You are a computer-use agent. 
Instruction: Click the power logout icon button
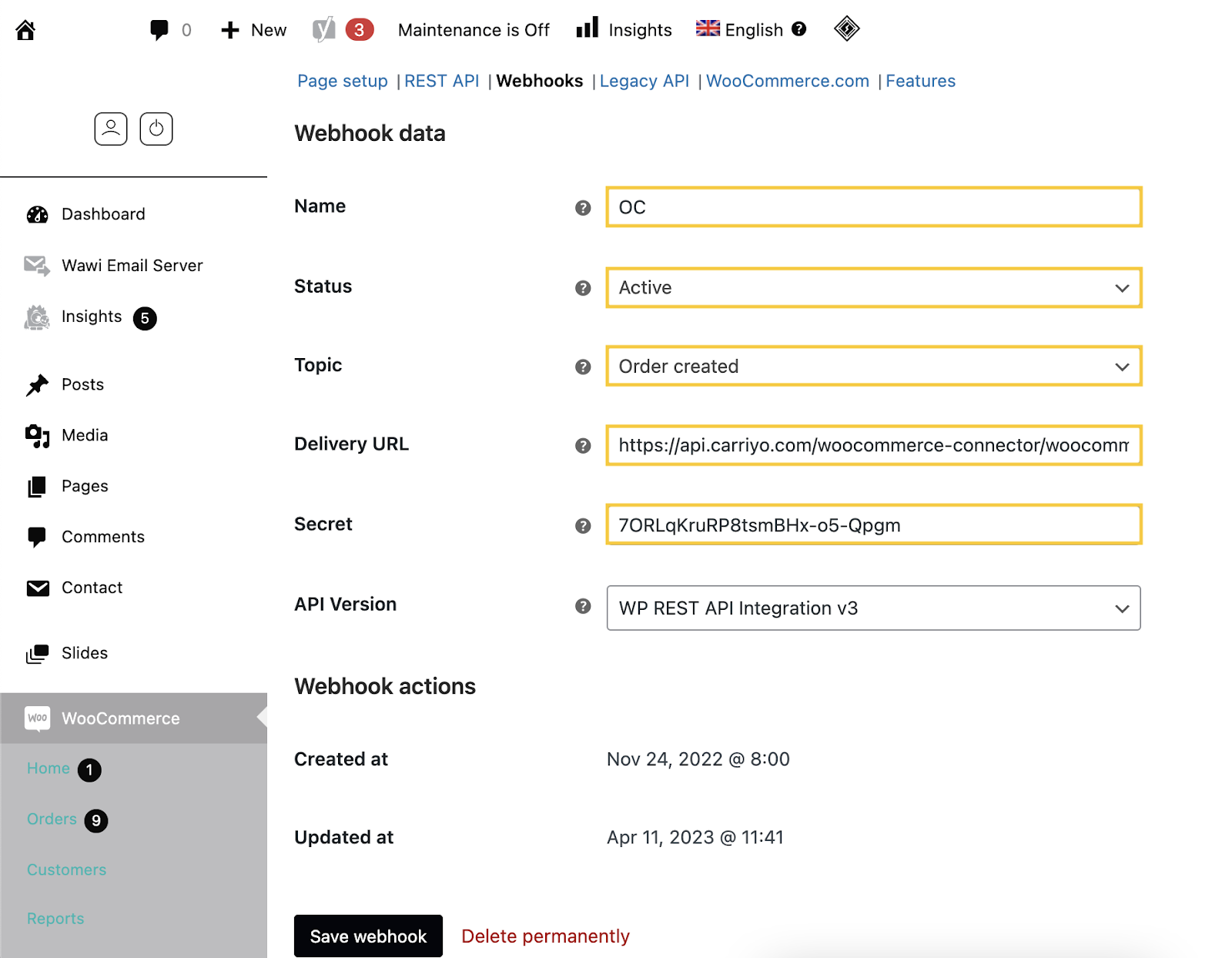pyautogui.click(x=156, y=129)
